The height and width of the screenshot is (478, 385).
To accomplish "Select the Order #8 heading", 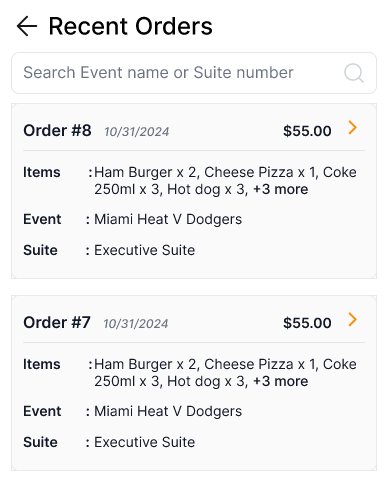I will [x=57, y=130].
